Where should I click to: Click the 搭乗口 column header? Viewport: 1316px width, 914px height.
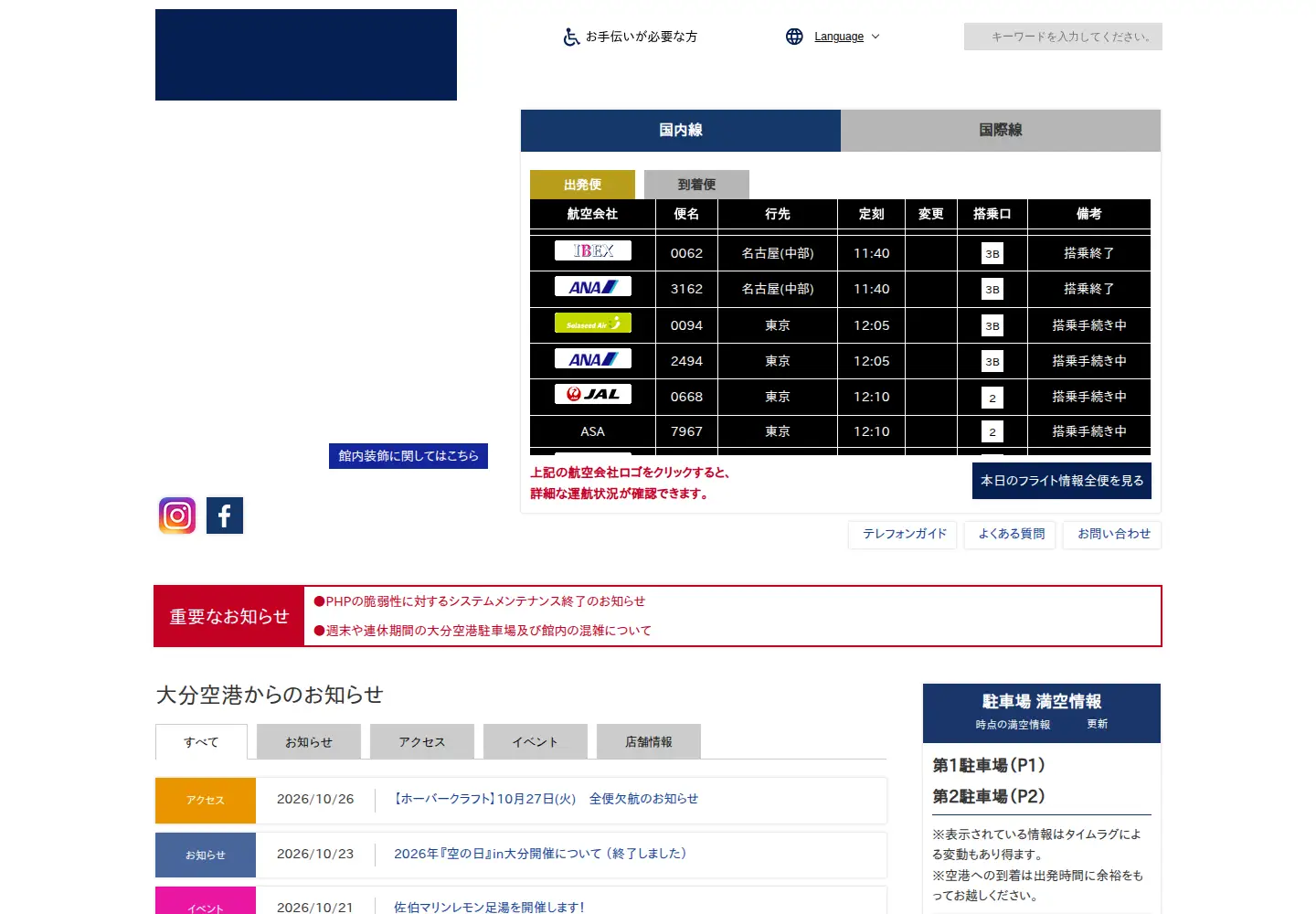(992, 214)
